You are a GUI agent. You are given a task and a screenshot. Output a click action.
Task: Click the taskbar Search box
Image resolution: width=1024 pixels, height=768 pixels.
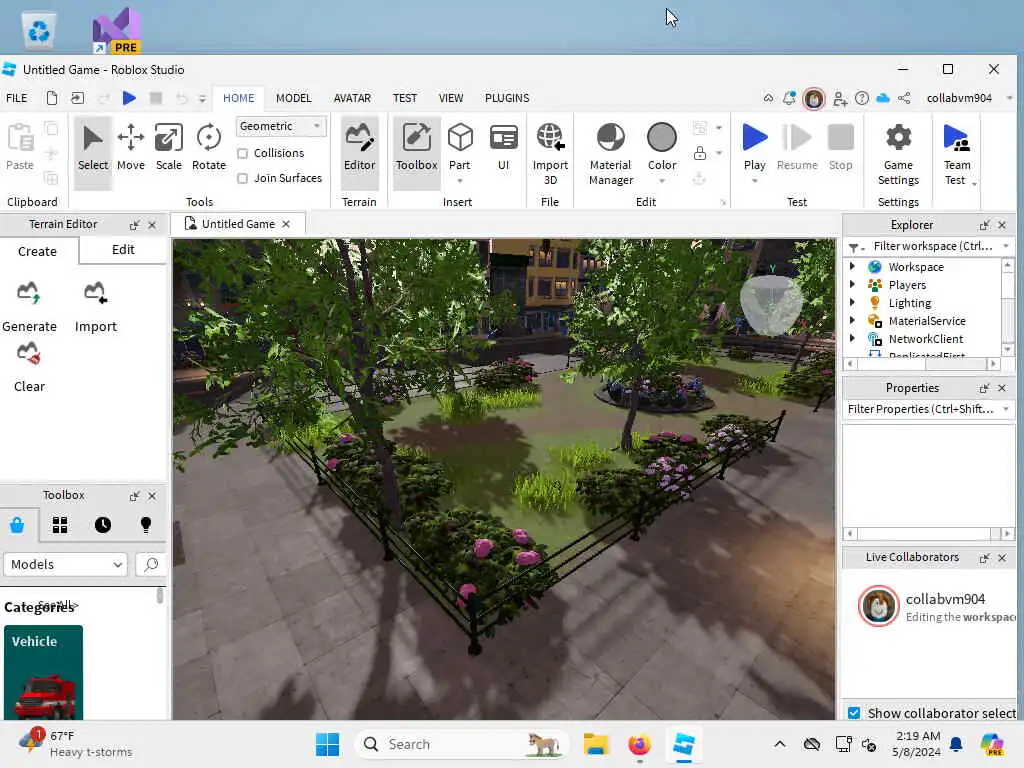click(x=462, y=744)
